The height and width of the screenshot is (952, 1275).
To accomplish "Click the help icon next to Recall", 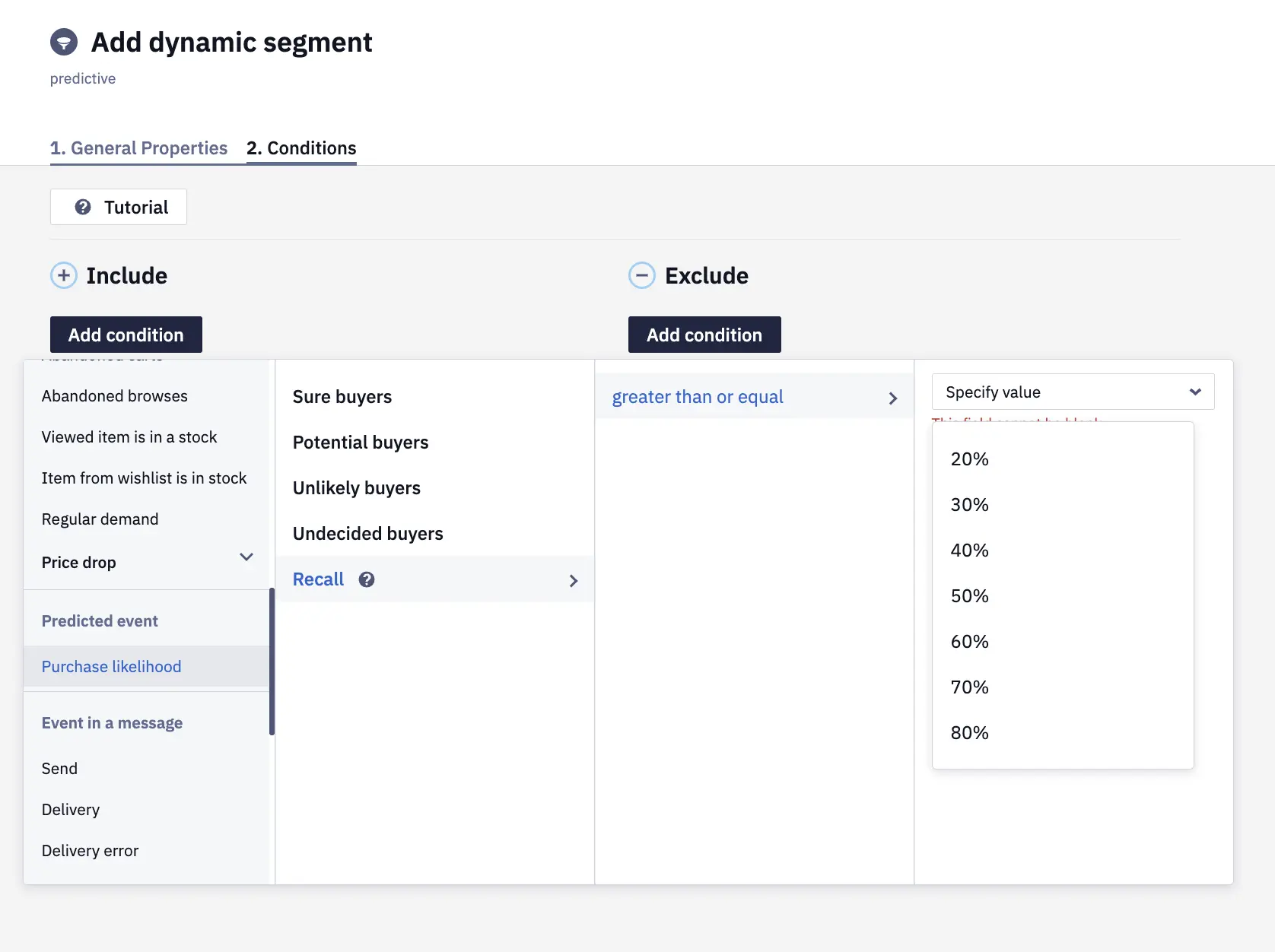I will [x=367, y=579].
